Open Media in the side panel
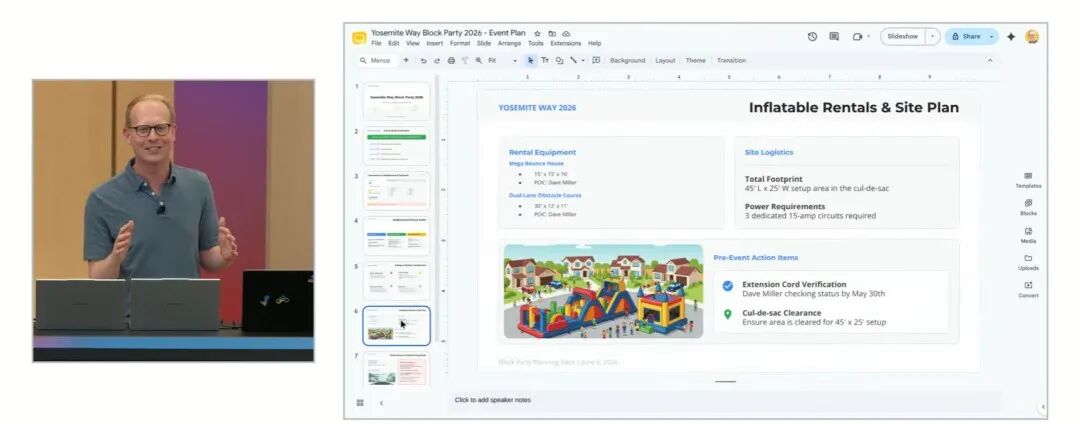Screen dimensions: 1080x424 [1028, 235]
